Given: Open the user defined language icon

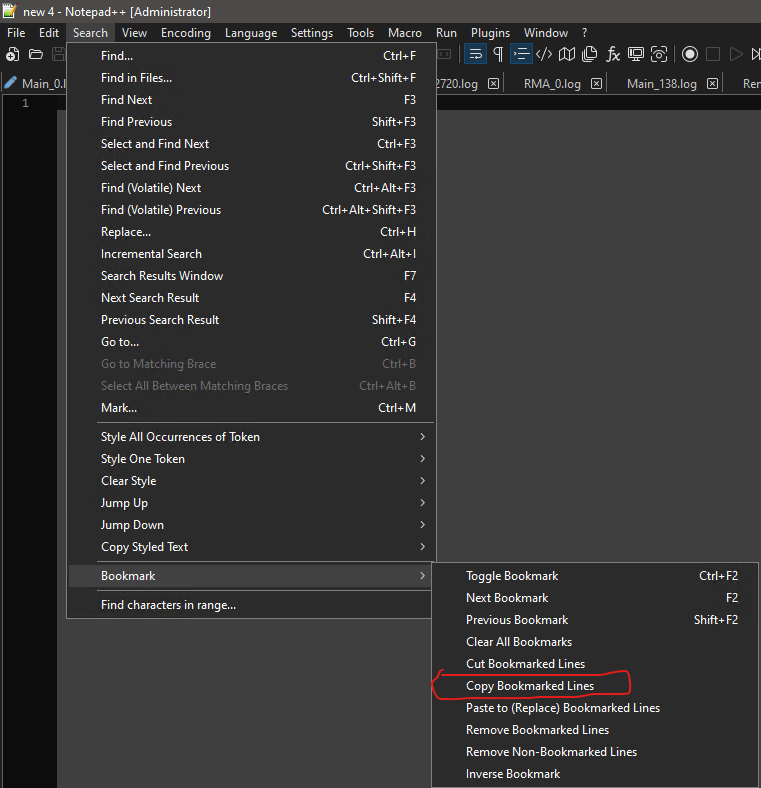Looking at the screenshot, I should point(544,54).
